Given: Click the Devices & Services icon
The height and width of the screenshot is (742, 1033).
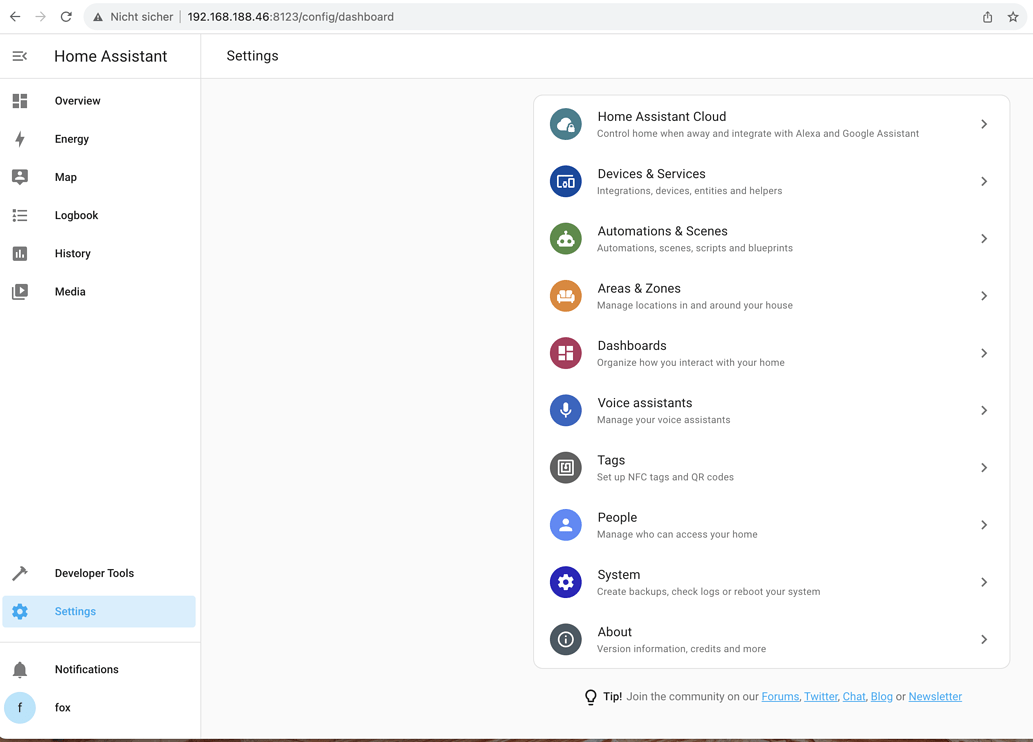Looking at the screenshot, I should pos(565,181).
